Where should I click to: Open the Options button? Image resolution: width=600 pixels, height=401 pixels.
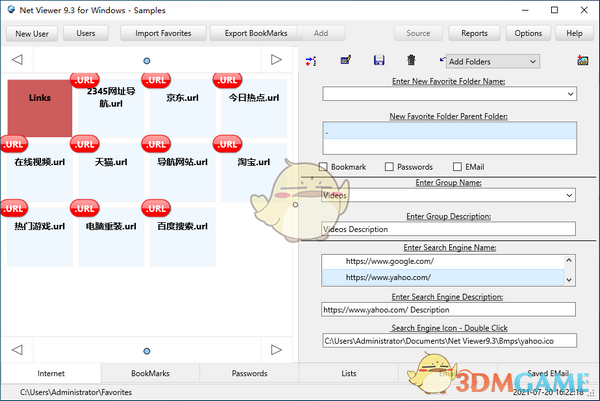(528, 33)
